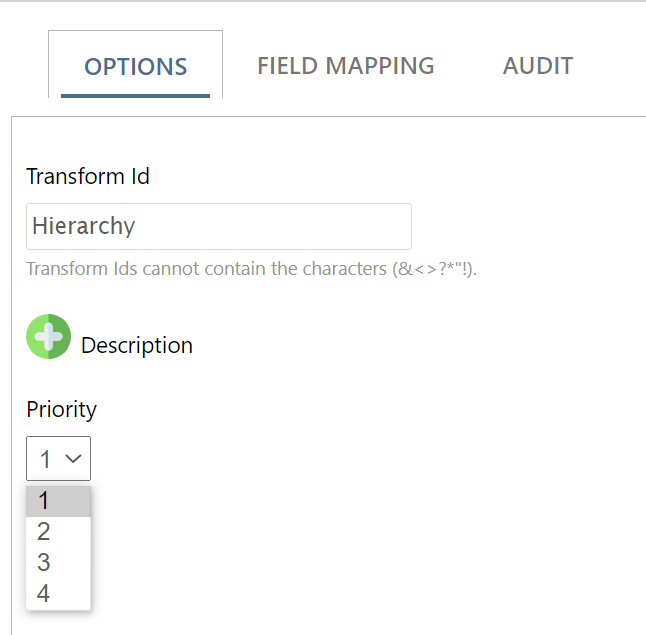This screenshot has height=635, width=646.
Task: Place the cursor after the word Hierarchy
Action: (136, 226)
